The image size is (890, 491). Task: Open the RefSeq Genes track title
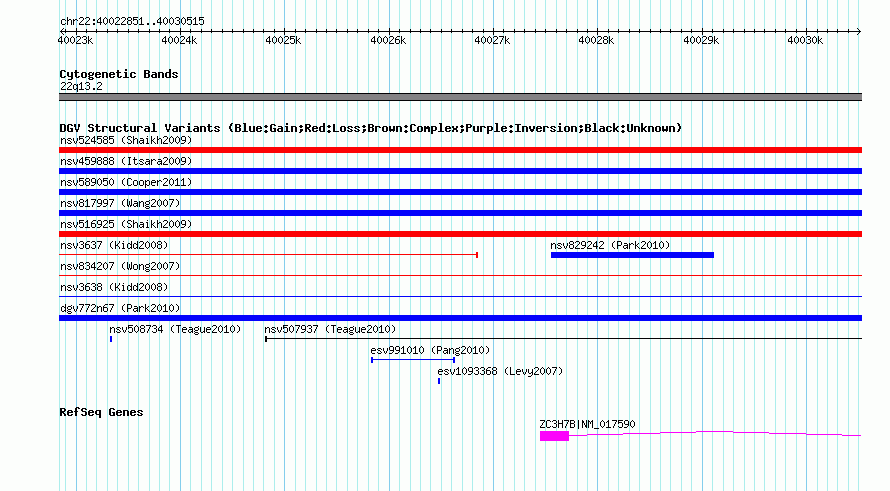101,412
